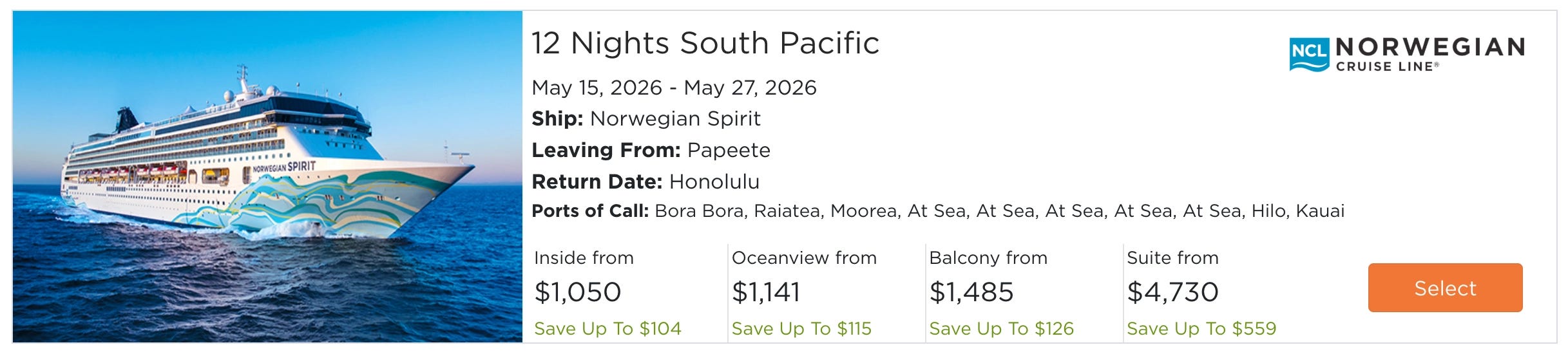Click the Return Date: Honolulu line
1568x354 pixels.
point(645,182)
